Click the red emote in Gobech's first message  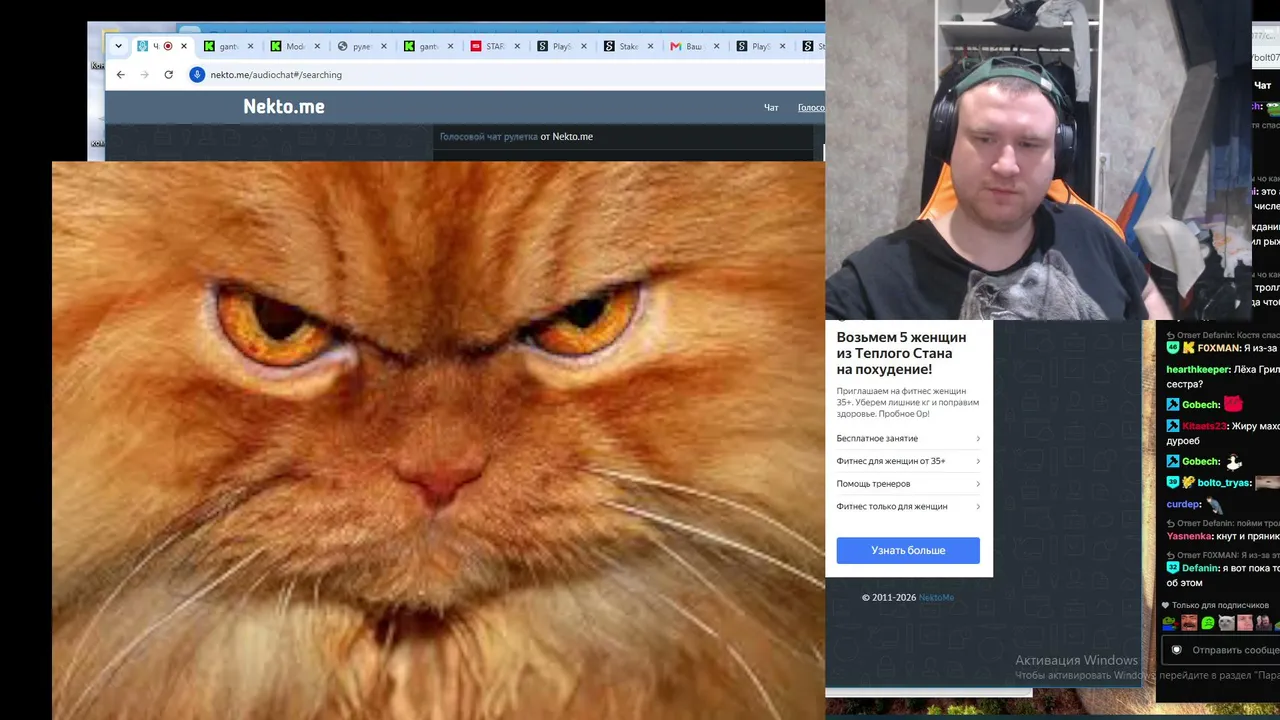1233,404
